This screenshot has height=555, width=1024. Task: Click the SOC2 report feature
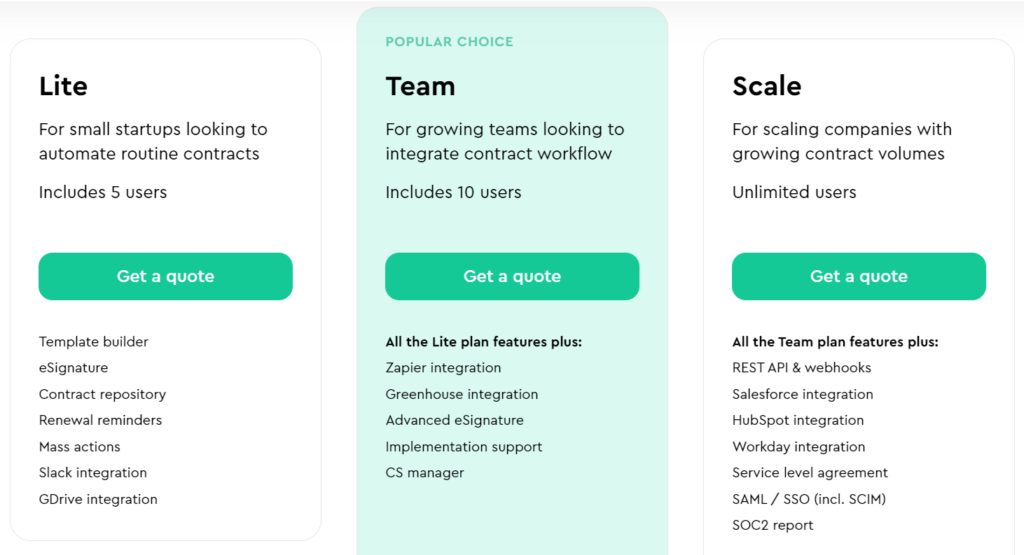coord(773,525)
